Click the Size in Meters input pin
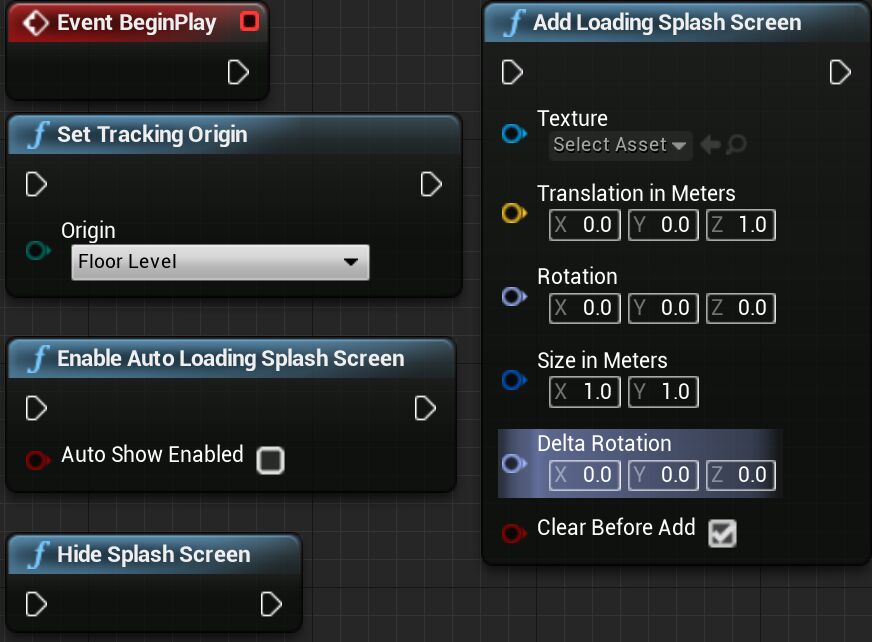 (514, 380)
